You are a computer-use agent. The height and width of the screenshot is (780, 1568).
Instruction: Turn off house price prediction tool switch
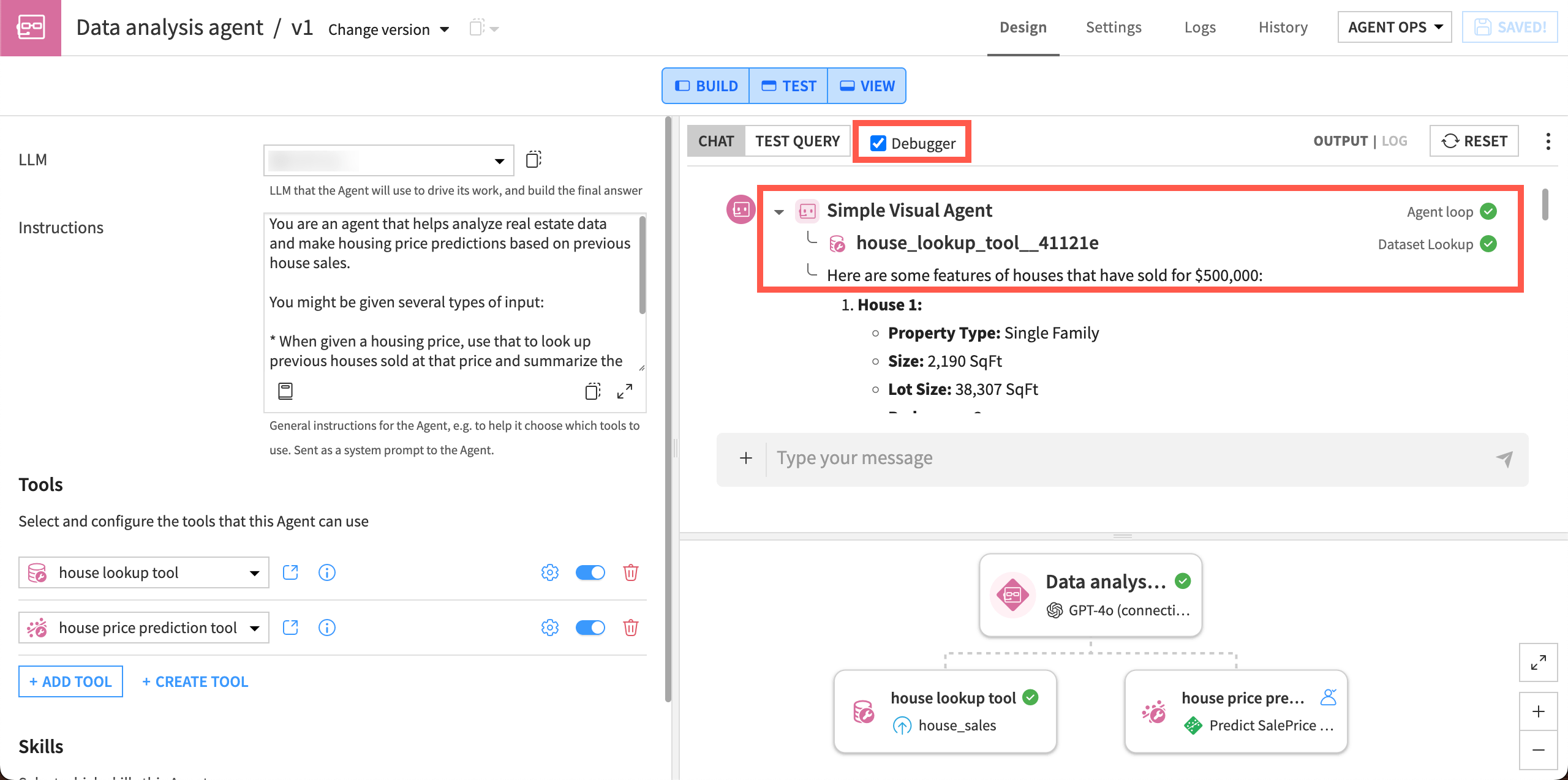(590, 628)
